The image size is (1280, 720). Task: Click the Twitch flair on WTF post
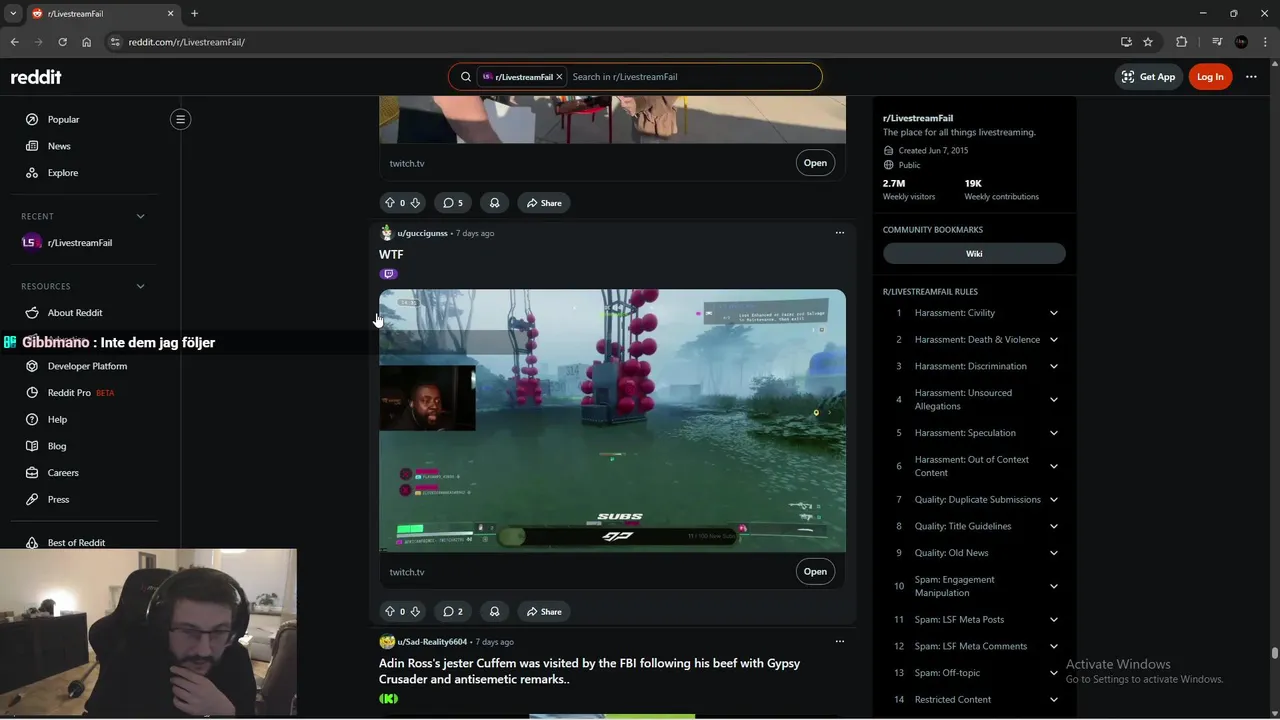[x=389, y=274]
